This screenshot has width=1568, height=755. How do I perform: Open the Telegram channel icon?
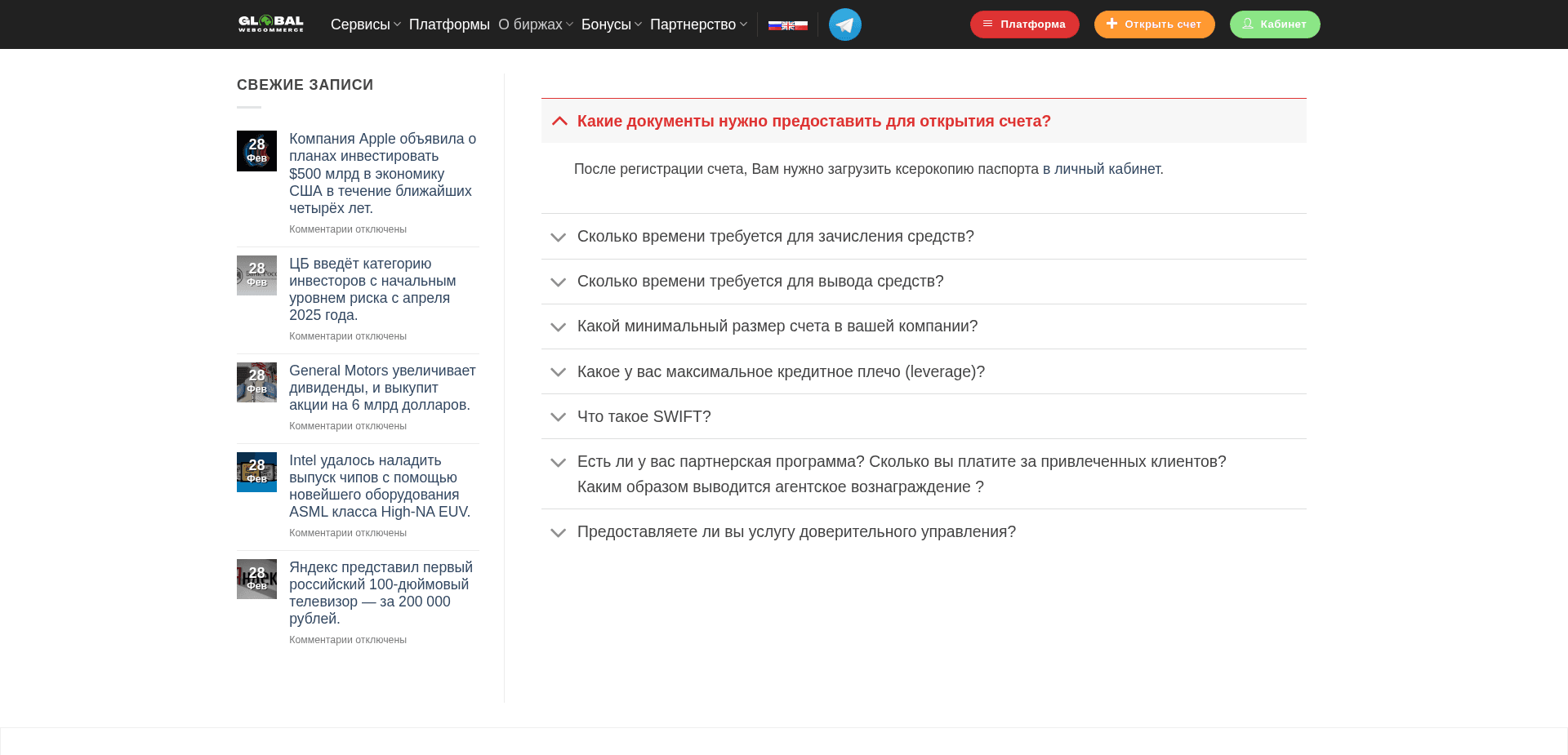click(844, 24)
